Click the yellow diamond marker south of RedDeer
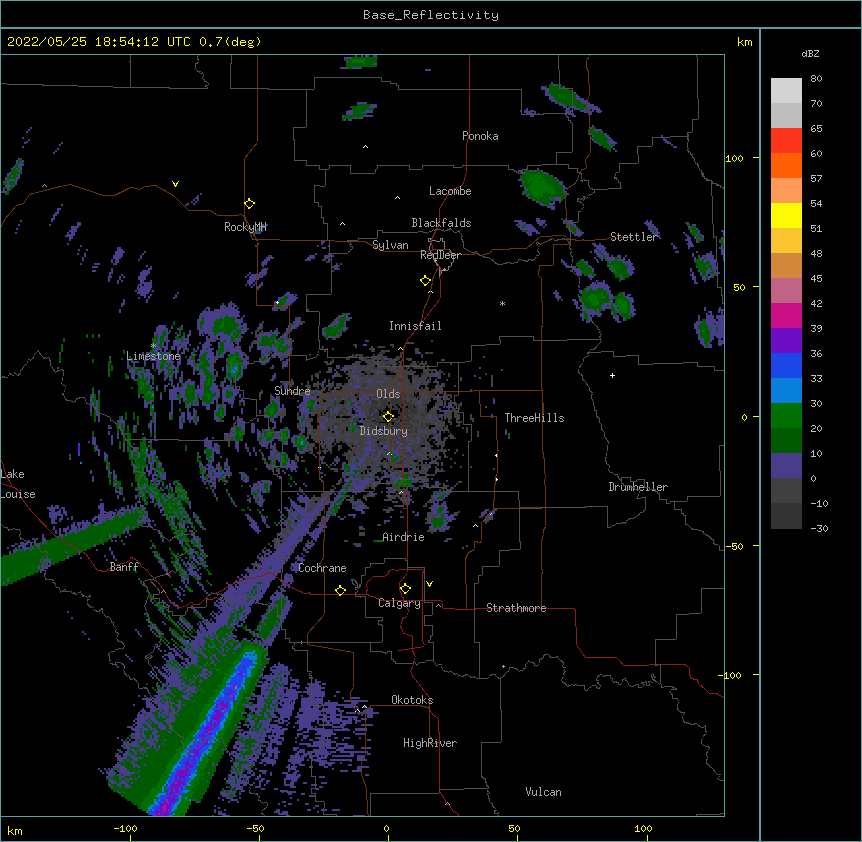Screen dimensions: 862x842 [425, 281]
